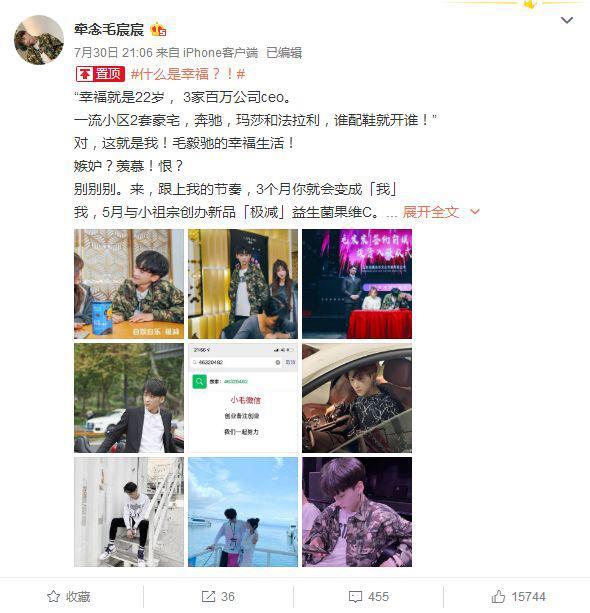The image size is (590, 613).
Task: Open the 牵念毛宸宸 profile name
Action: point(109,29)
